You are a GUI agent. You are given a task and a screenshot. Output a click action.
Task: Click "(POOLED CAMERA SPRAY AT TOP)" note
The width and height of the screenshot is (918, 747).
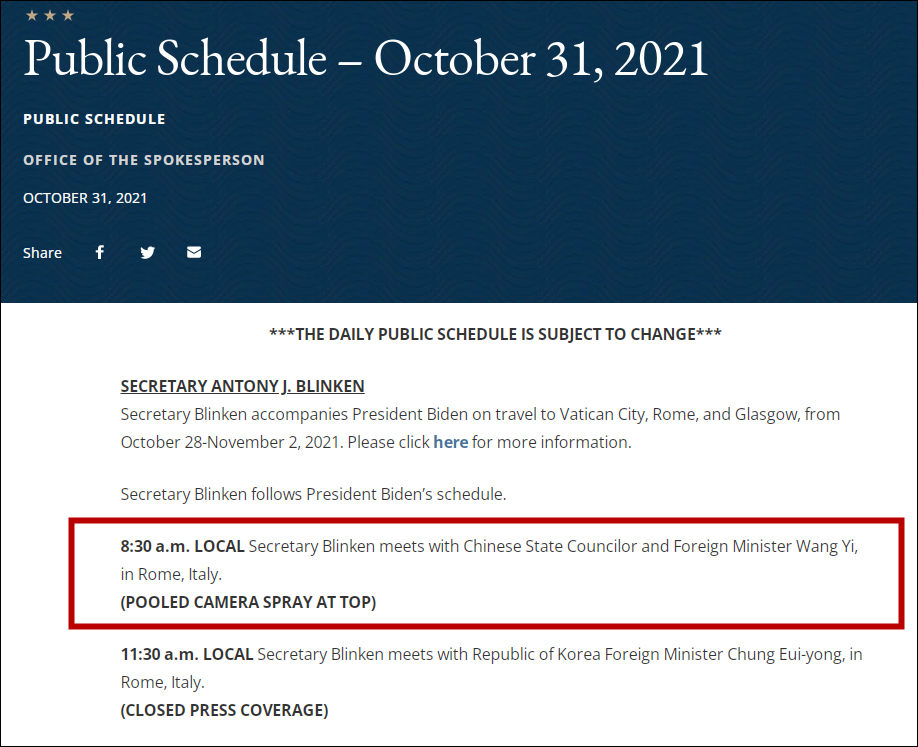point(248,602)
